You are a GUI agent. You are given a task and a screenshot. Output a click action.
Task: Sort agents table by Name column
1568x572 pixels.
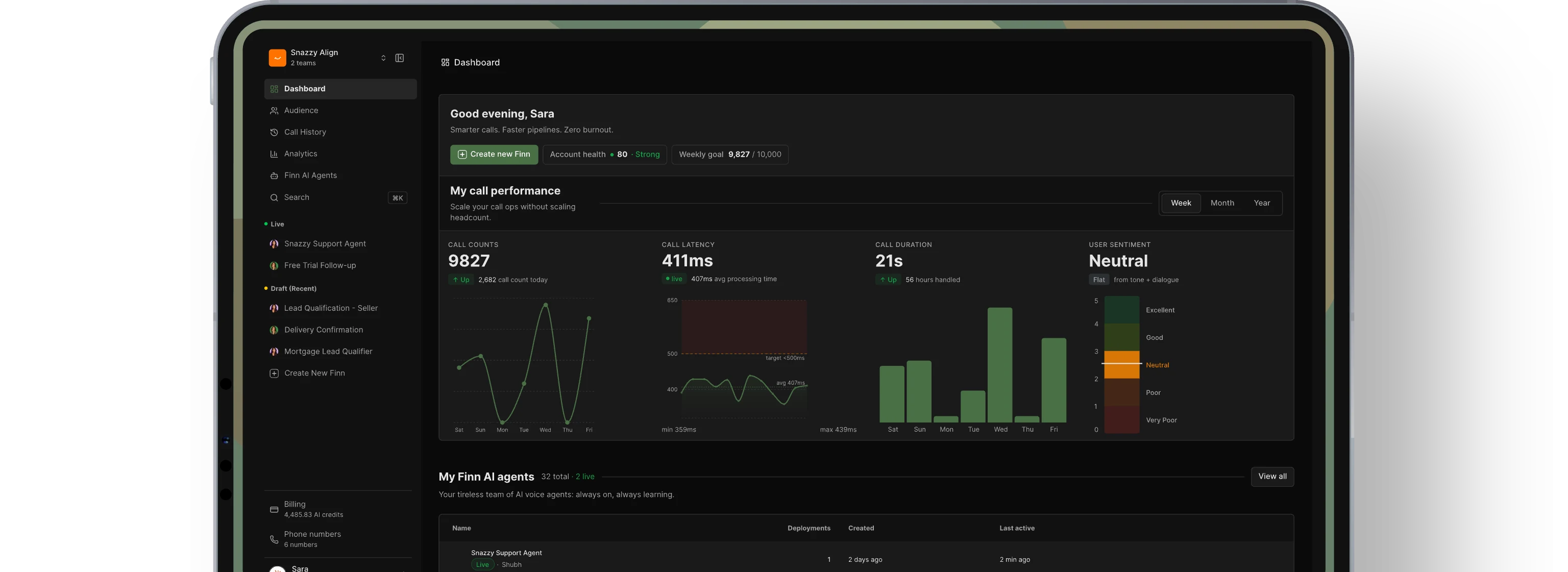click(461, 528)
